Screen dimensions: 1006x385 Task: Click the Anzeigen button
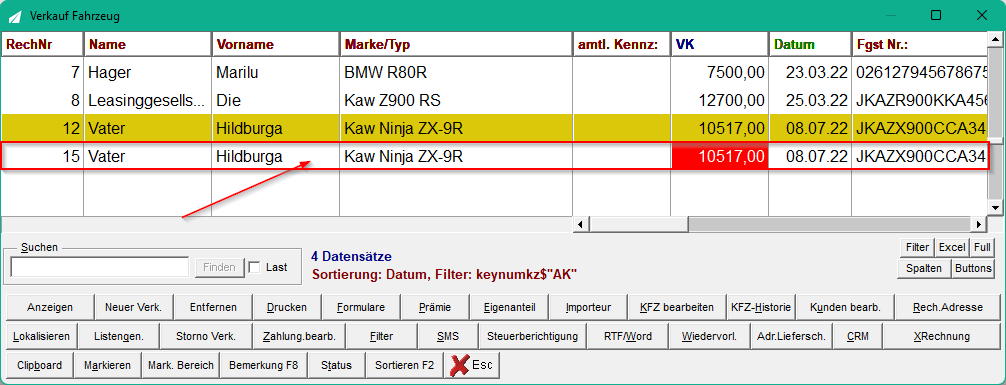[50, 307]
